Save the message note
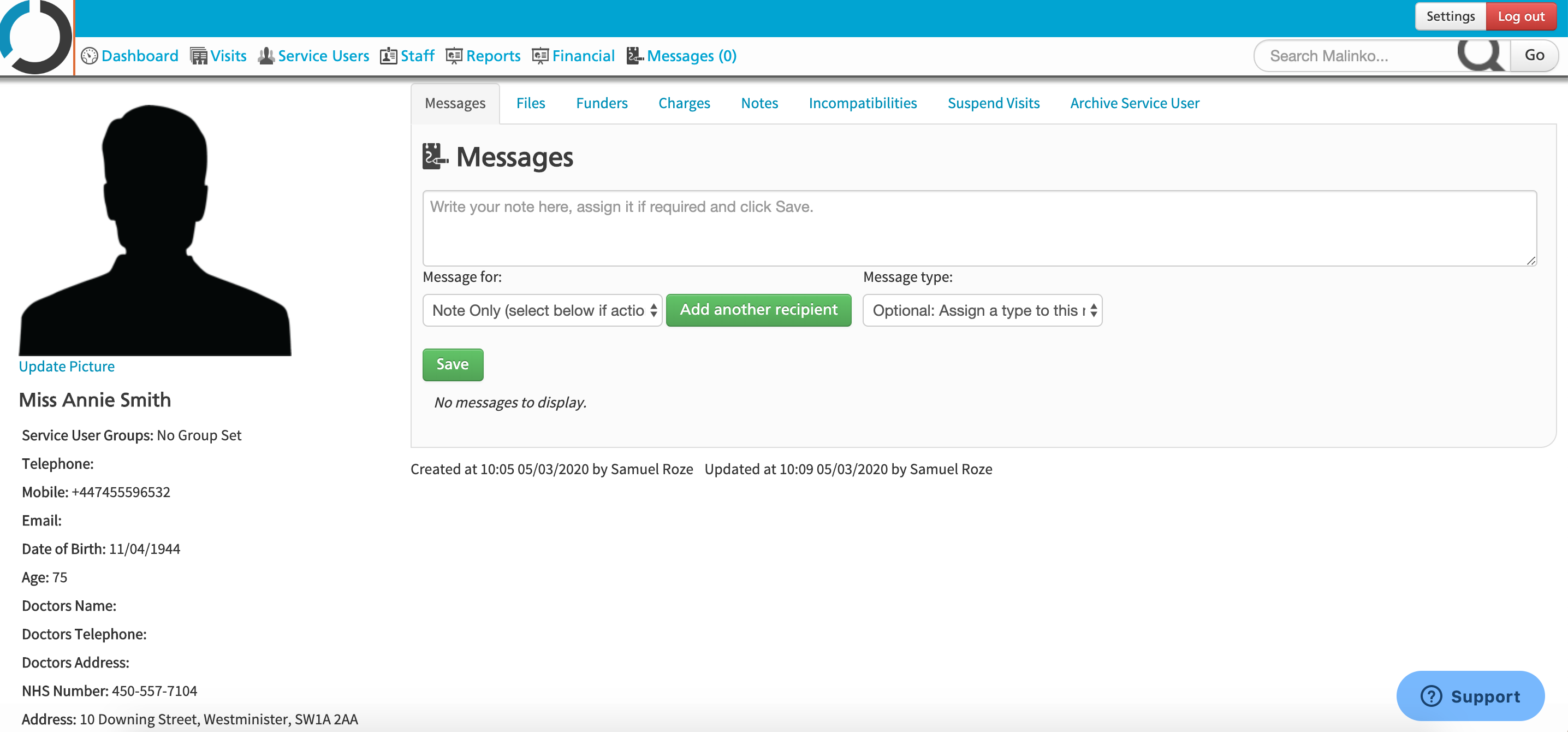Image resolution: width=1568 pixels, height=732 pixels. tap(452, 364)
